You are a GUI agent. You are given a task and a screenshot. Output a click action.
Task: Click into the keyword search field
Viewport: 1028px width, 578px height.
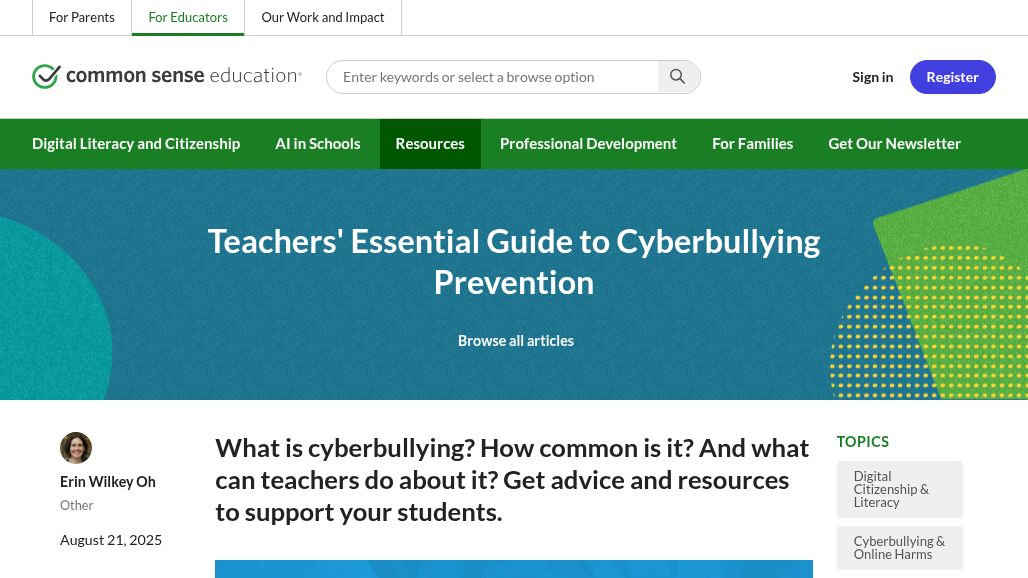492,77
